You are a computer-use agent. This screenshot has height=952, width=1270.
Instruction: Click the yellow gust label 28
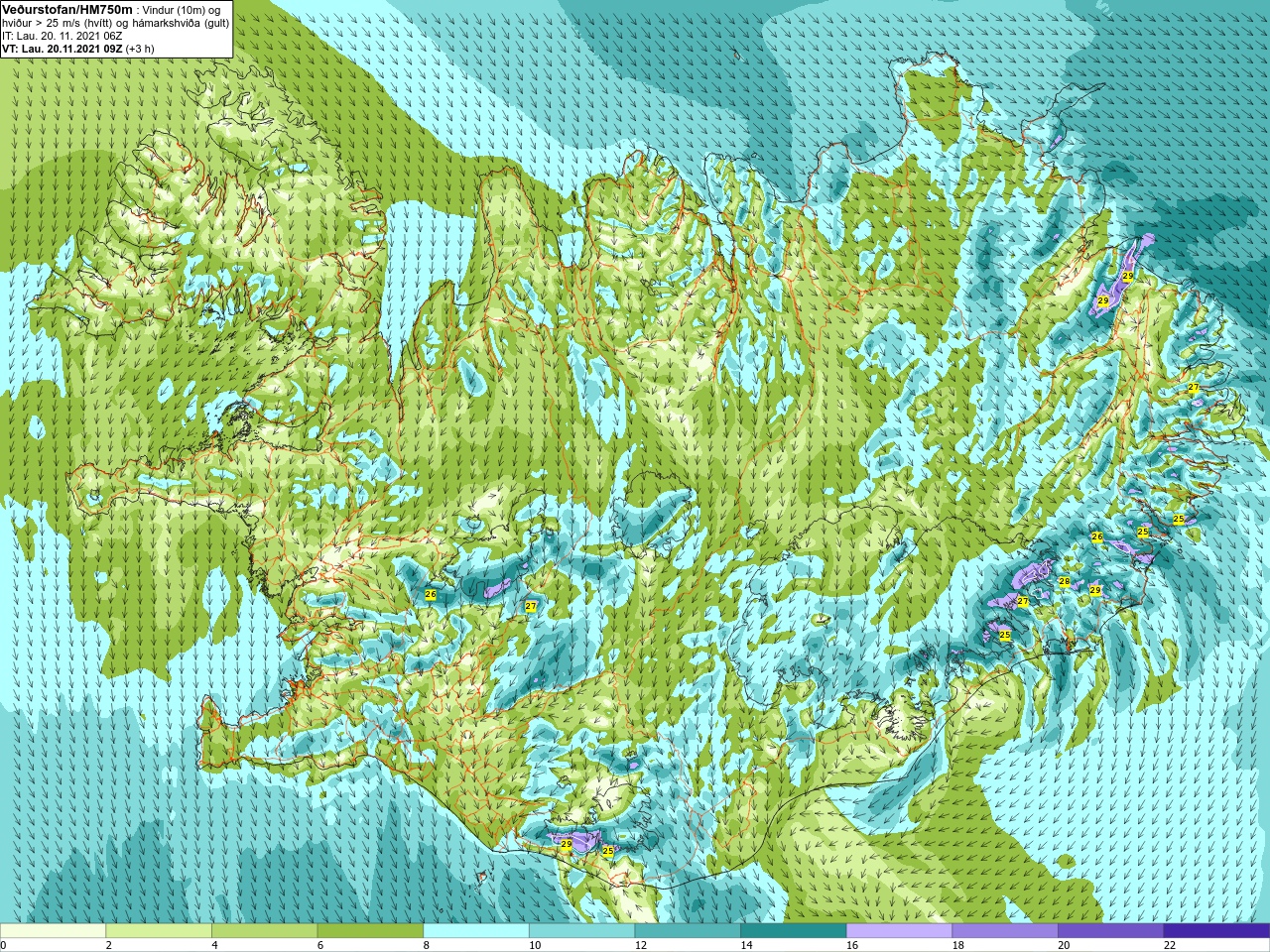click(x=1065, y=582)
